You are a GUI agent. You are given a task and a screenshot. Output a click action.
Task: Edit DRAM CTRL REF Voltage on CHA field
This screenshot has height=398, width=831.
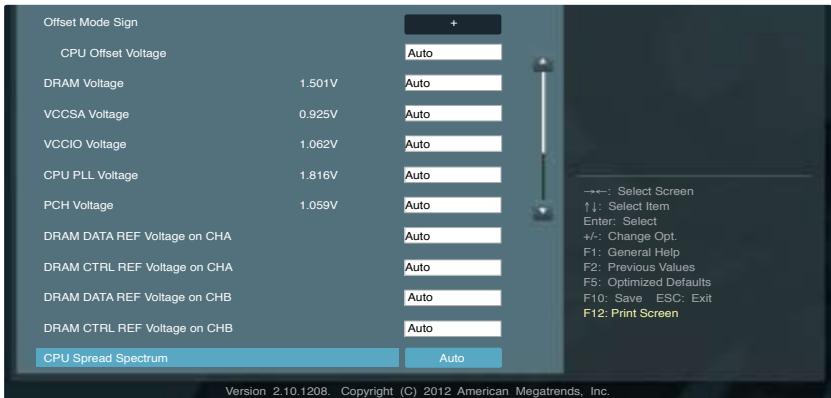click(453, 267)
